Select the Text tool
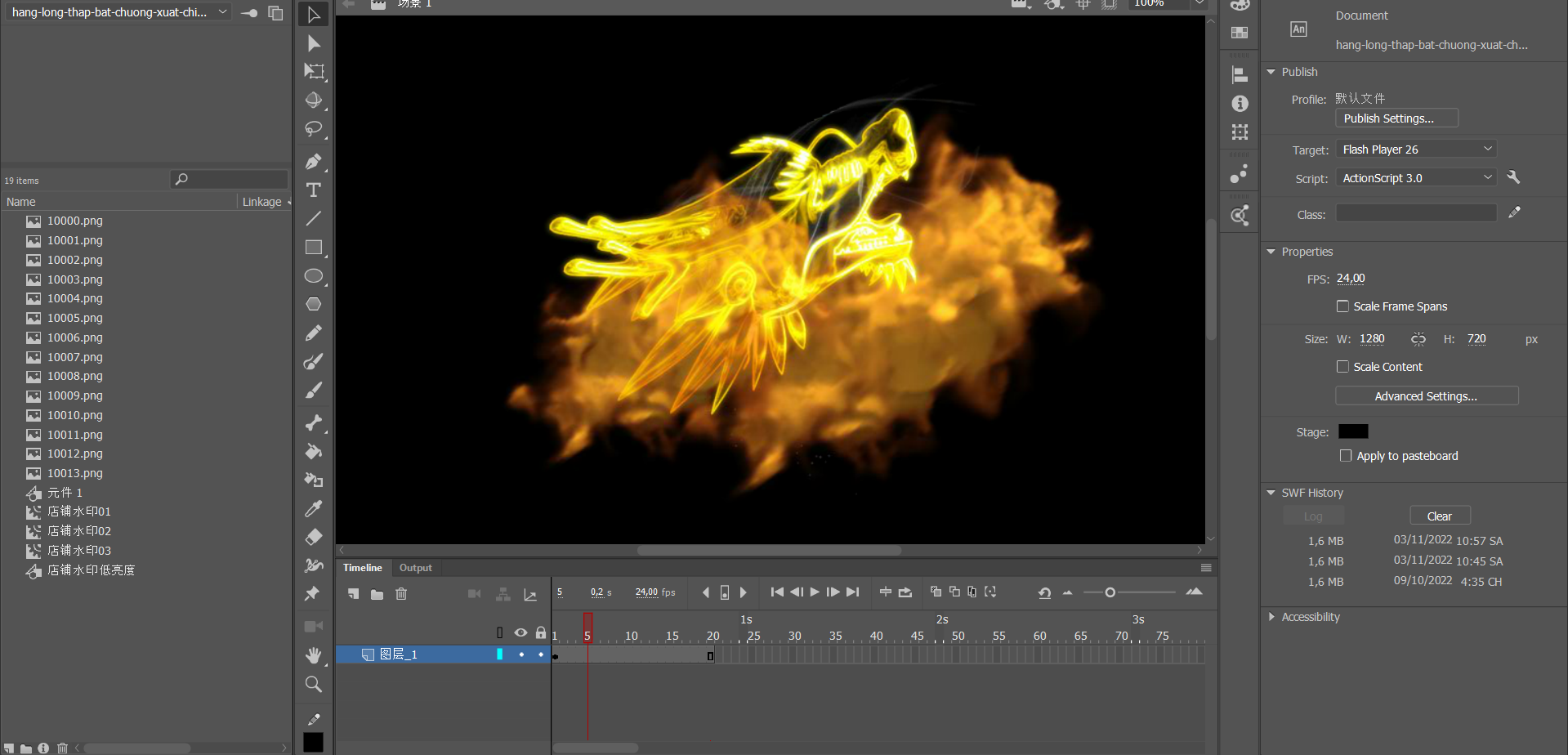The width and height of the screenshot is (1568, 755). coord(313,190)
